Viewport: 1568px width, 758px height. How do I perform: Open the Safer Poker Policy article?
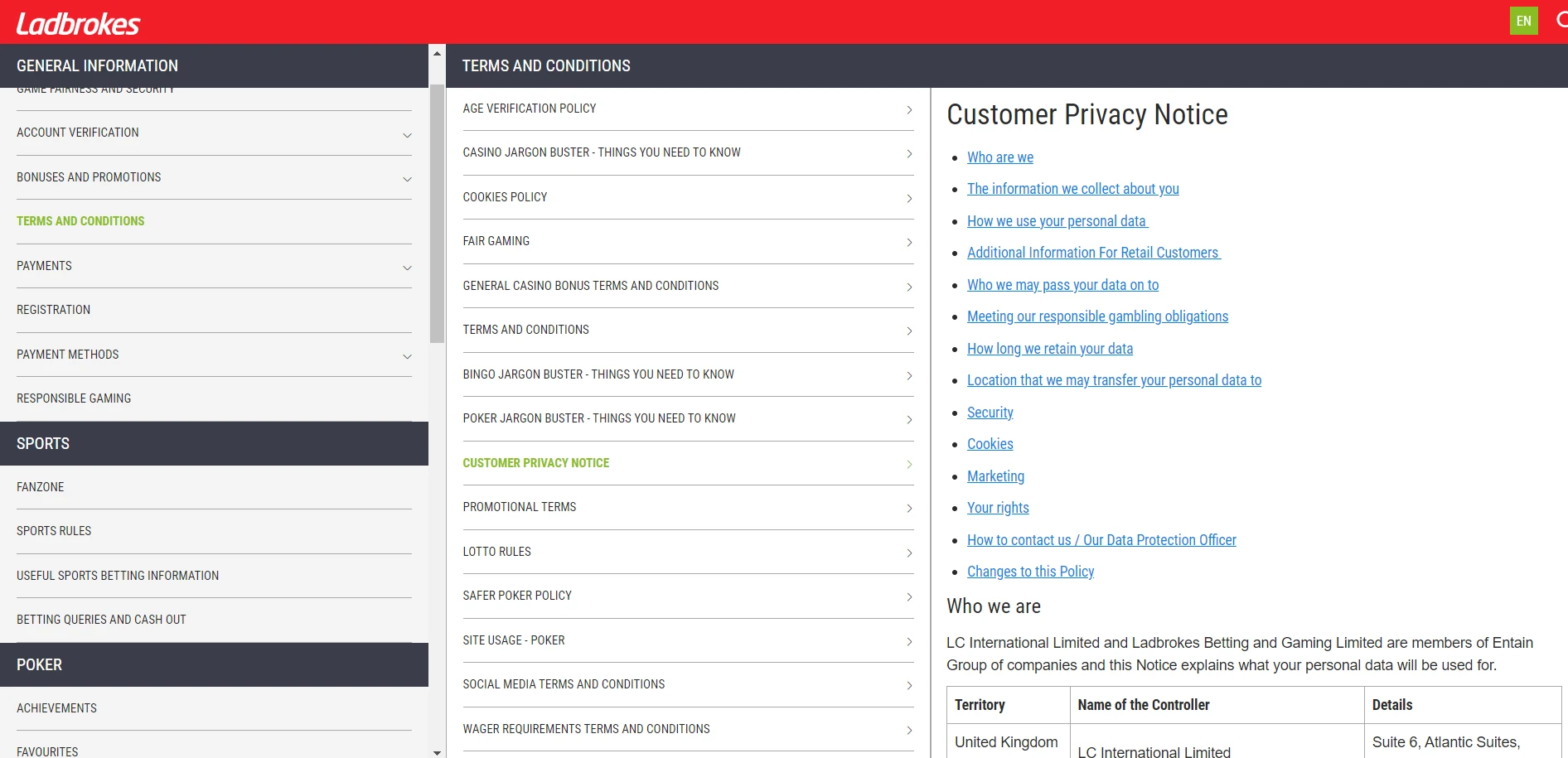[x=688, y=596]
